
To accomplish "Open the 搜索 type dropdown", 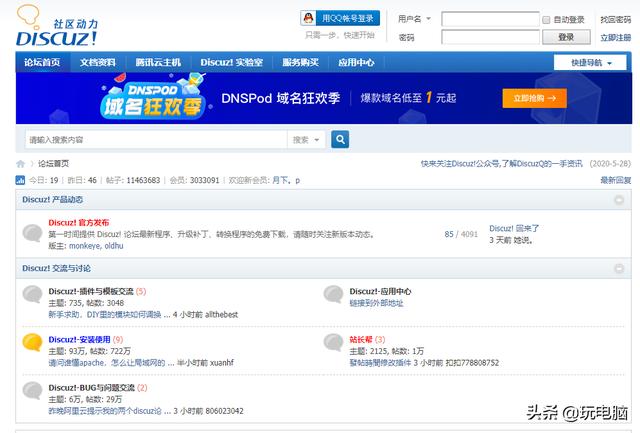I will click(x=306, y=140).
